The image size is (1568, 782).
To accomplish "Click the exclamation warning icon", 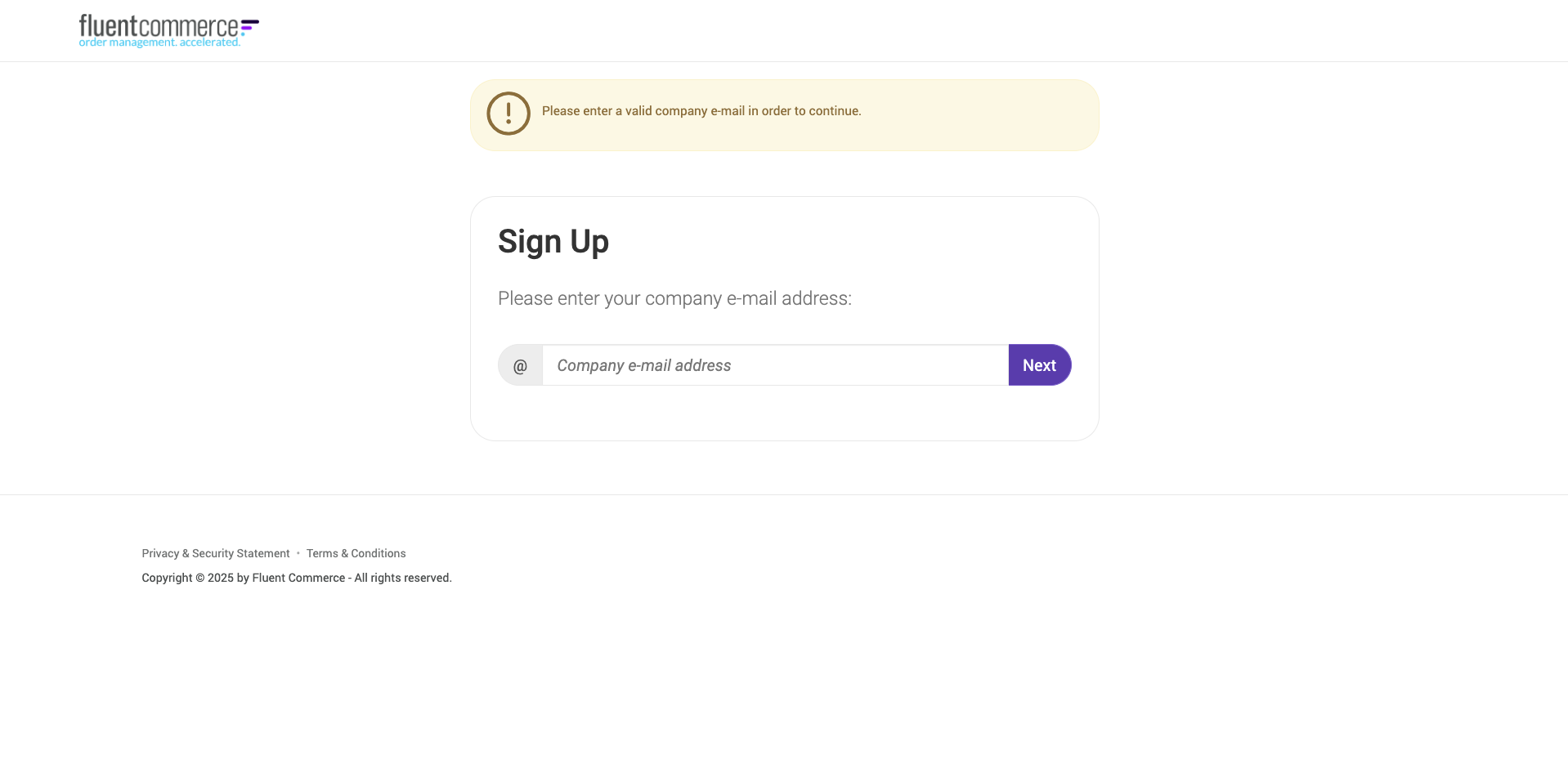I will tap(508, 114).
